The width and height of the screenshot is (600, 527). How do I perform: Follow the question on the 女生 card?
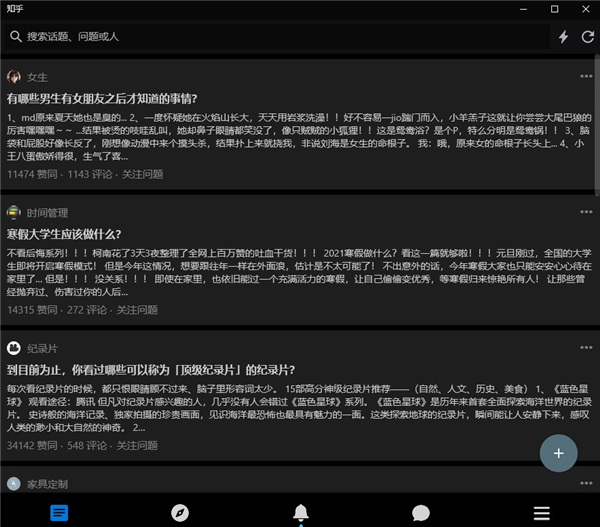pyautogui.click(x=143, y=175)
